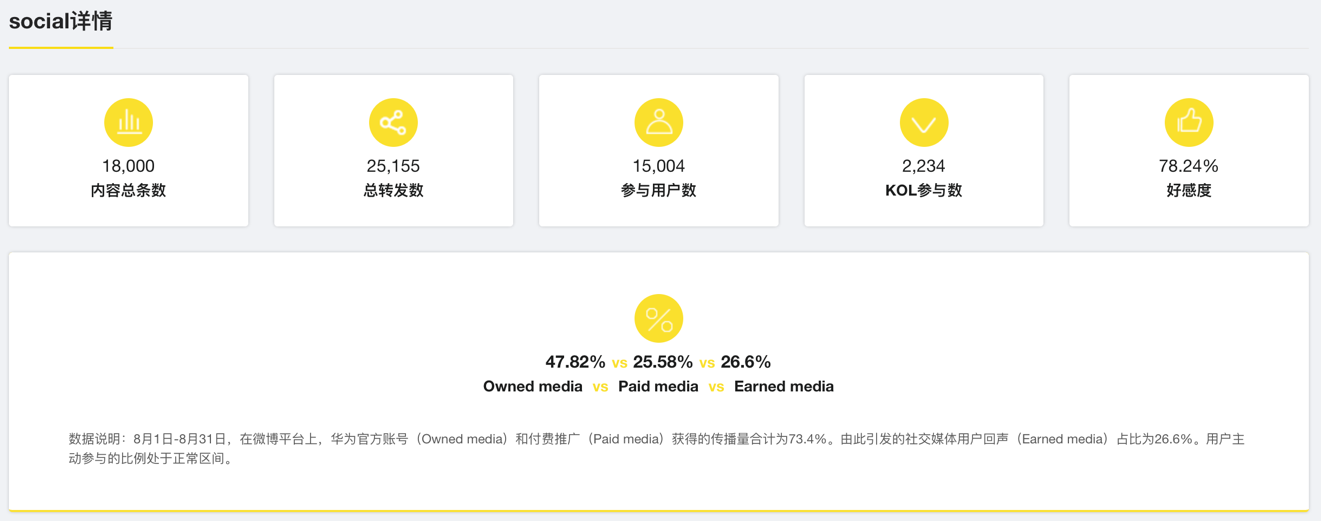Screen dimensions: 1321x521
Task: Click the Earned media label
Action: pos(784,386)
